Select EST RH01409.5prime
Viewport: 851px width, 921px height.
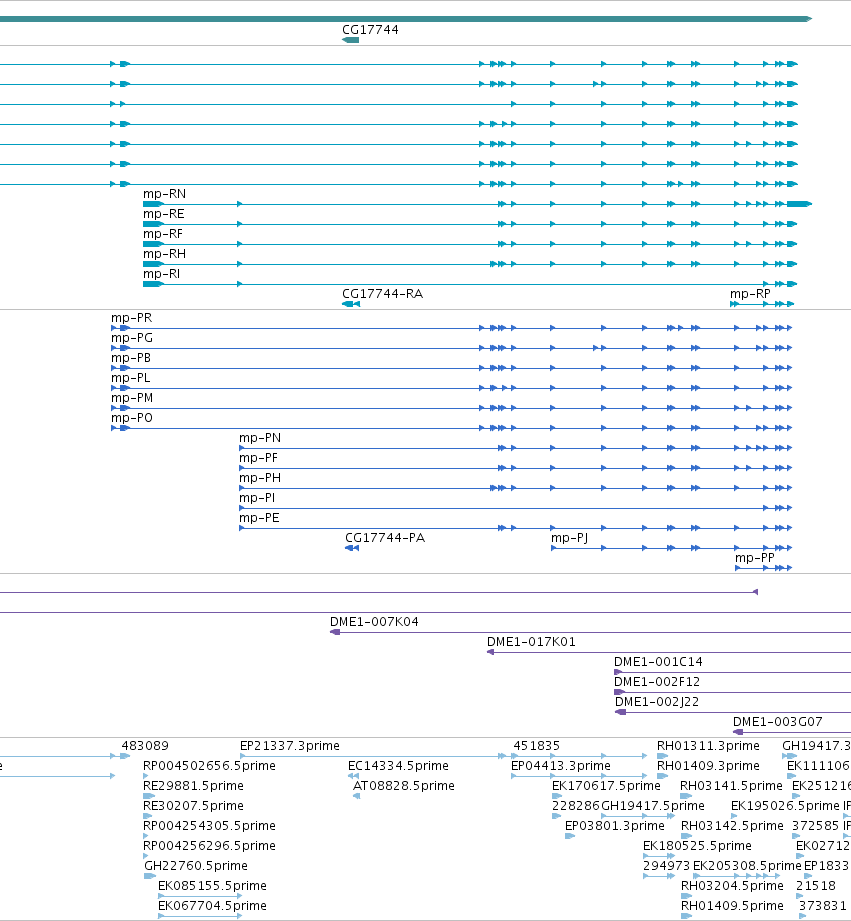click(x=732, y=905)
